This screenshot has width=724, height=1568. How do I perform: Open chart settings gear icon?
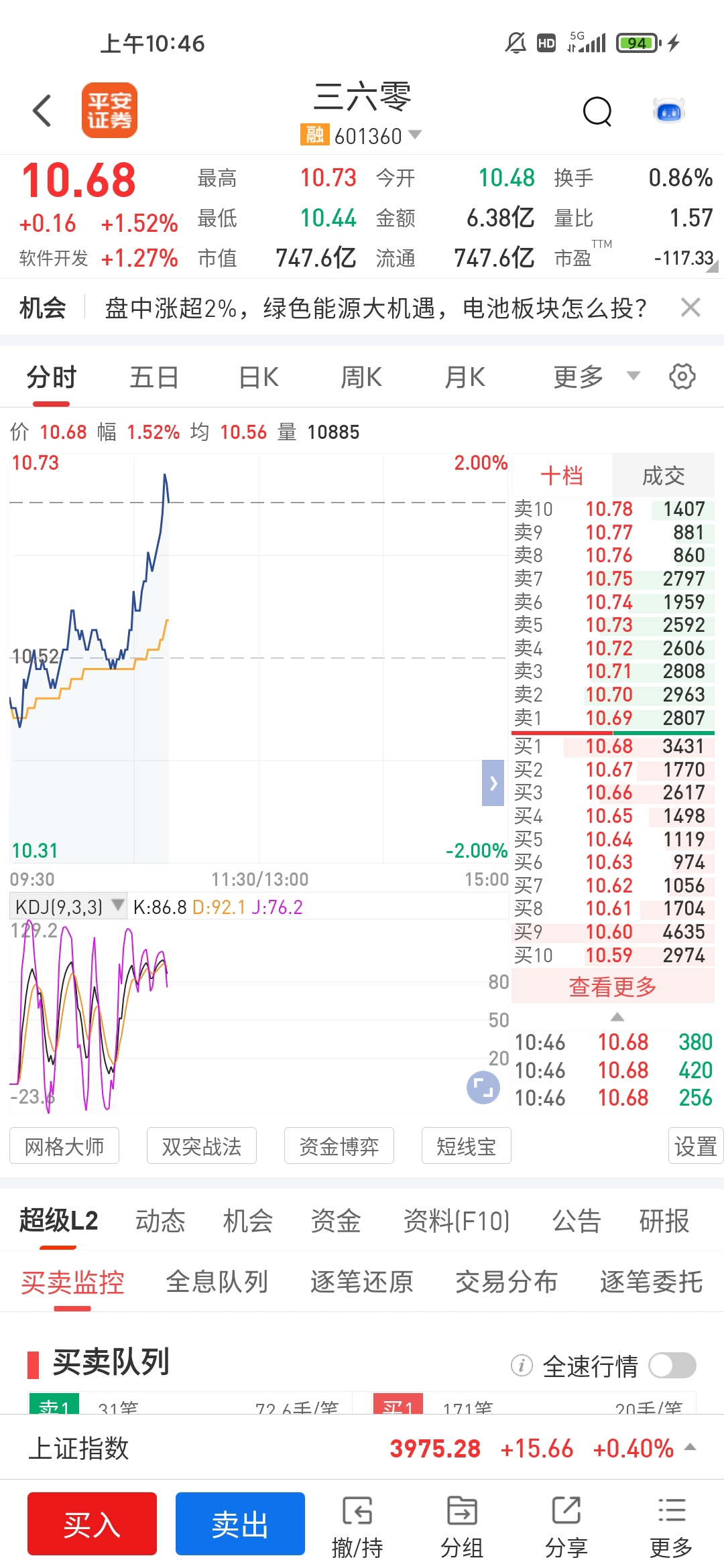pyautogui.click(x=682, y=377)
